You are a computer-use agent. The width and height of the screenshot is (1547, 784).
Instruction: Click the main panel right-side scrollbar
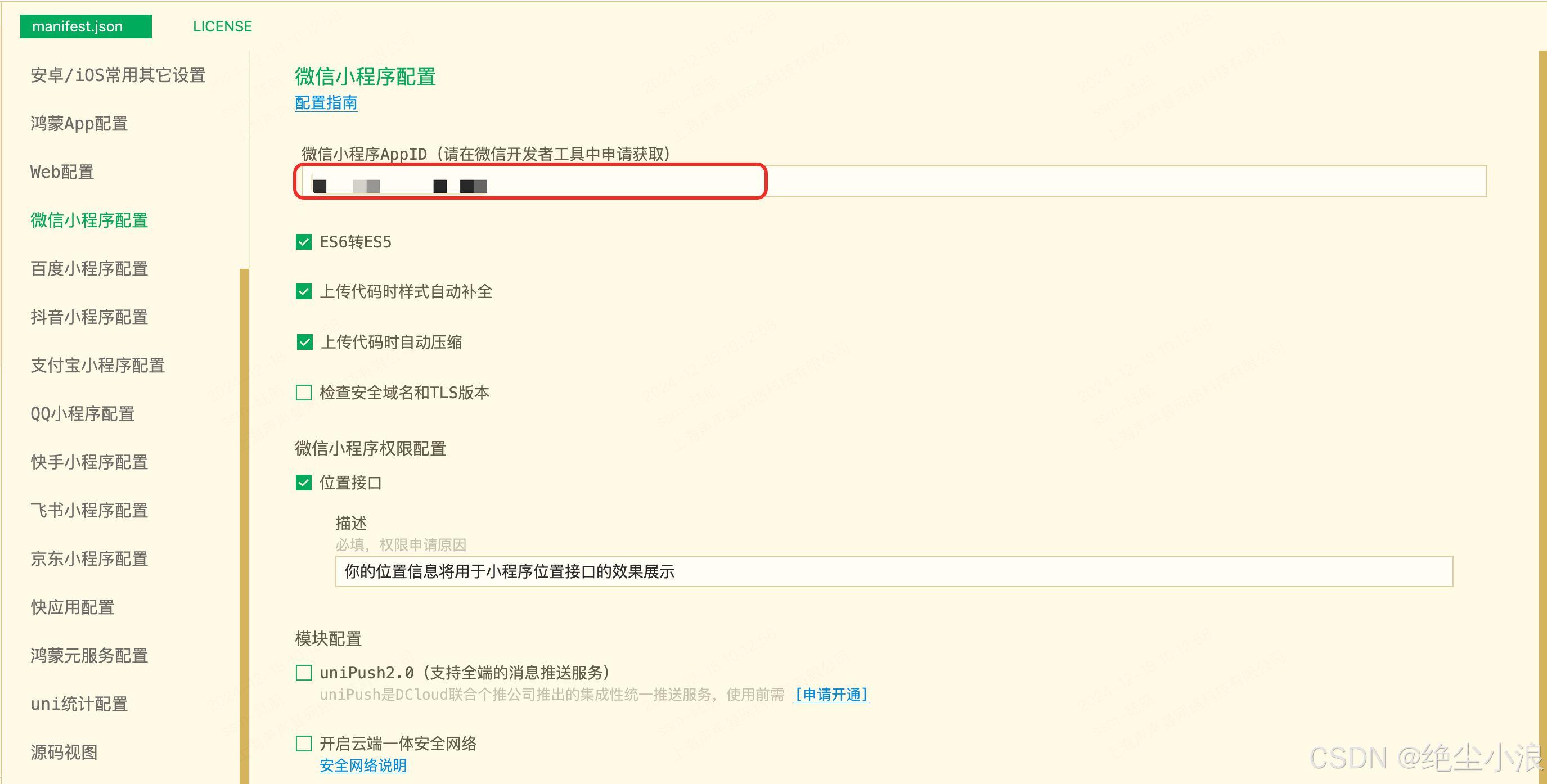coord(1543,417)
